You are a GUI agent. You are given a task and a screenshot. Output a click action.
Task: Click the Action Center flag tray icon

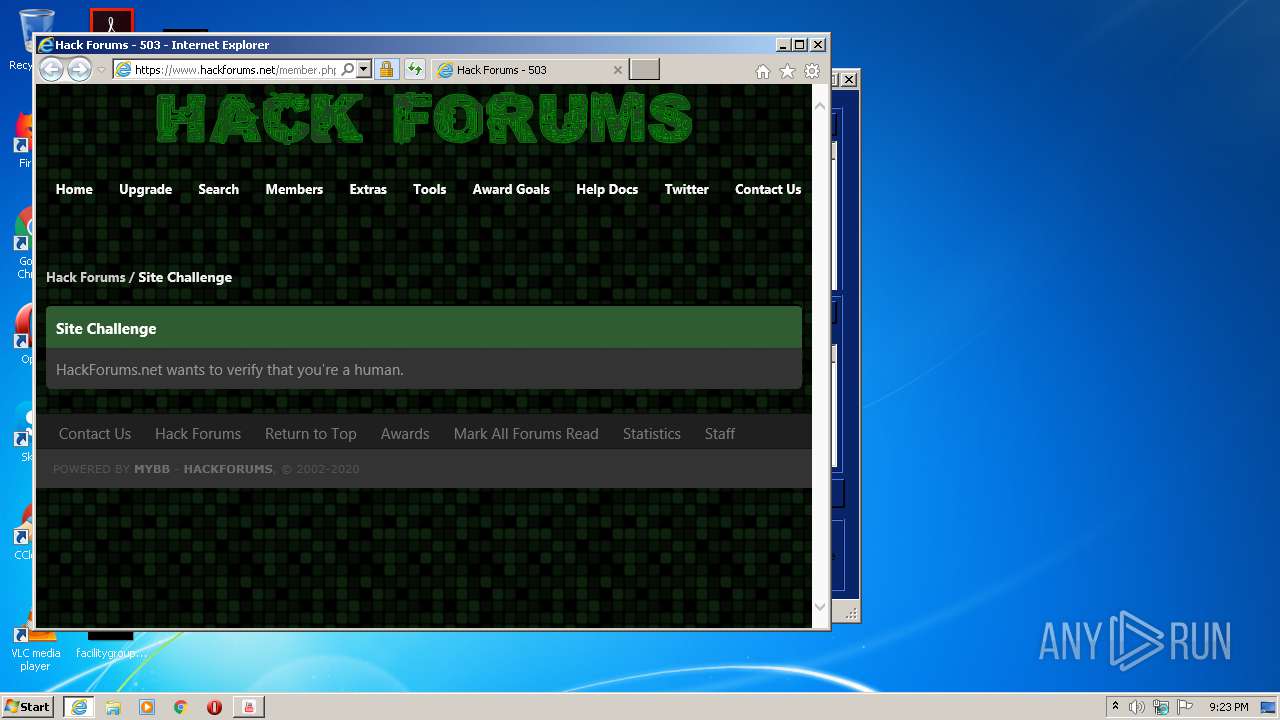pyautogui.click(x=1185, y=707)
